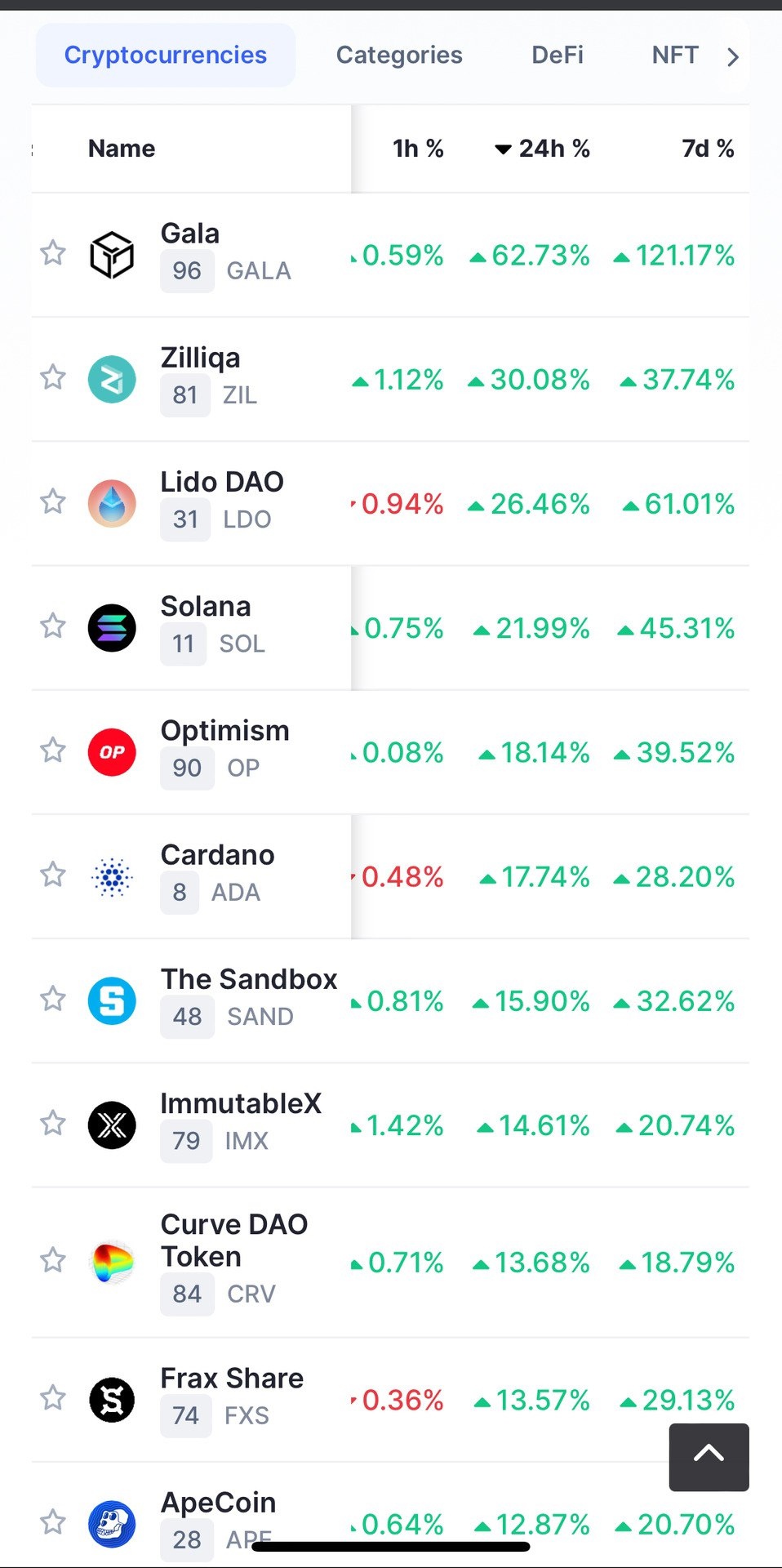
Task: Tap the Cardano dotted logo
Action: point(112,877)
